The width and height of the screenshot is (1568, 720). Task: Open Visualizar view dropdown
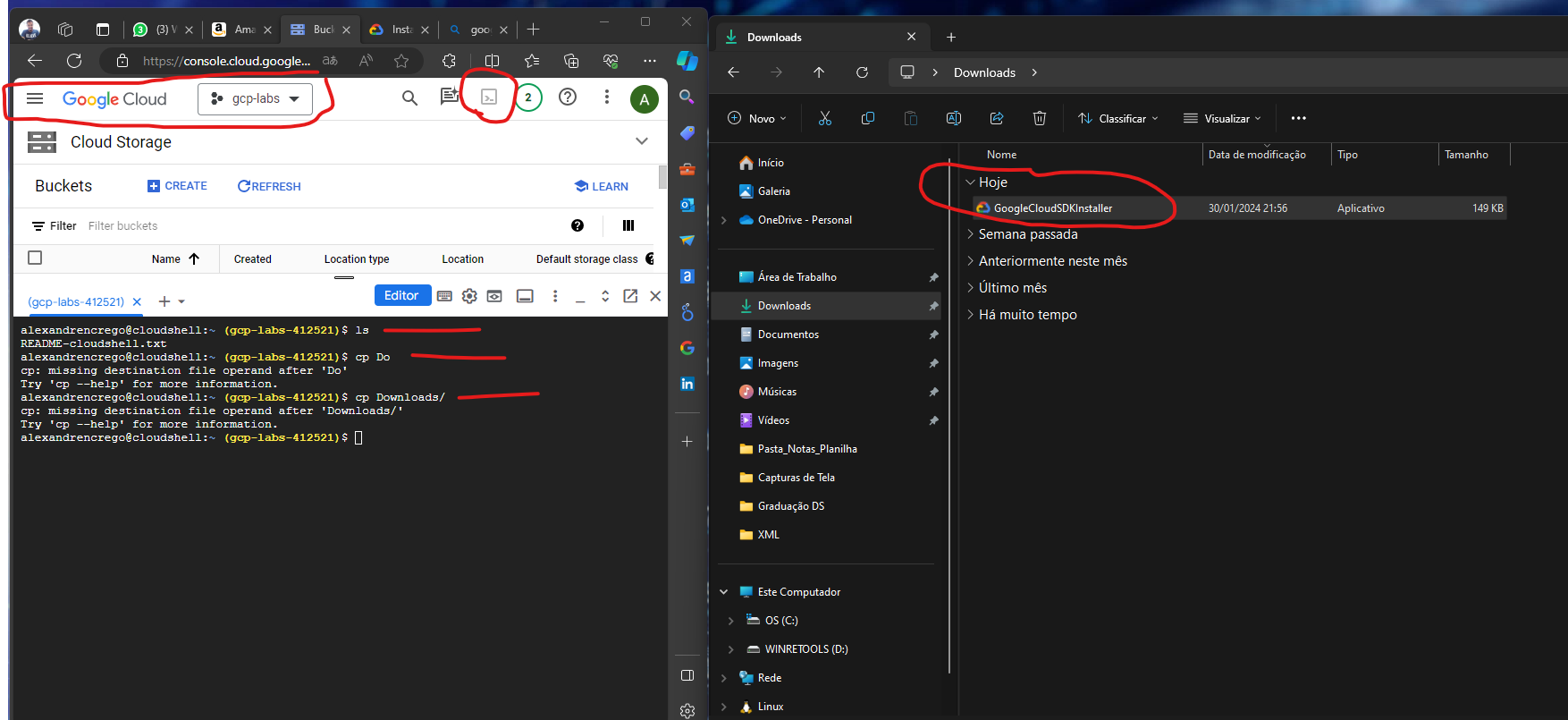click(1222, 118)
